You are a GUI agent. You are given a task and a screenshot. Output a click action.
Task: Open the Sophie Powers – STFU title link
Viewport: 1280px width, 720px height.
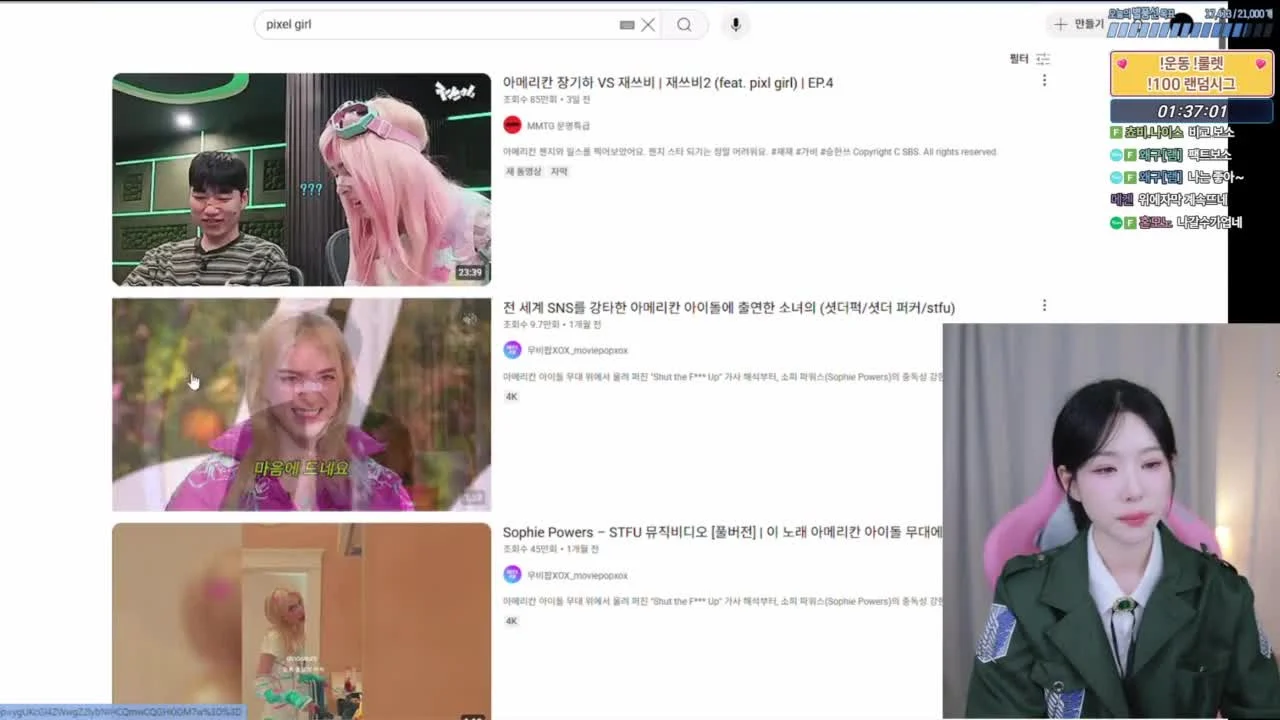click(x=722, y=533)
